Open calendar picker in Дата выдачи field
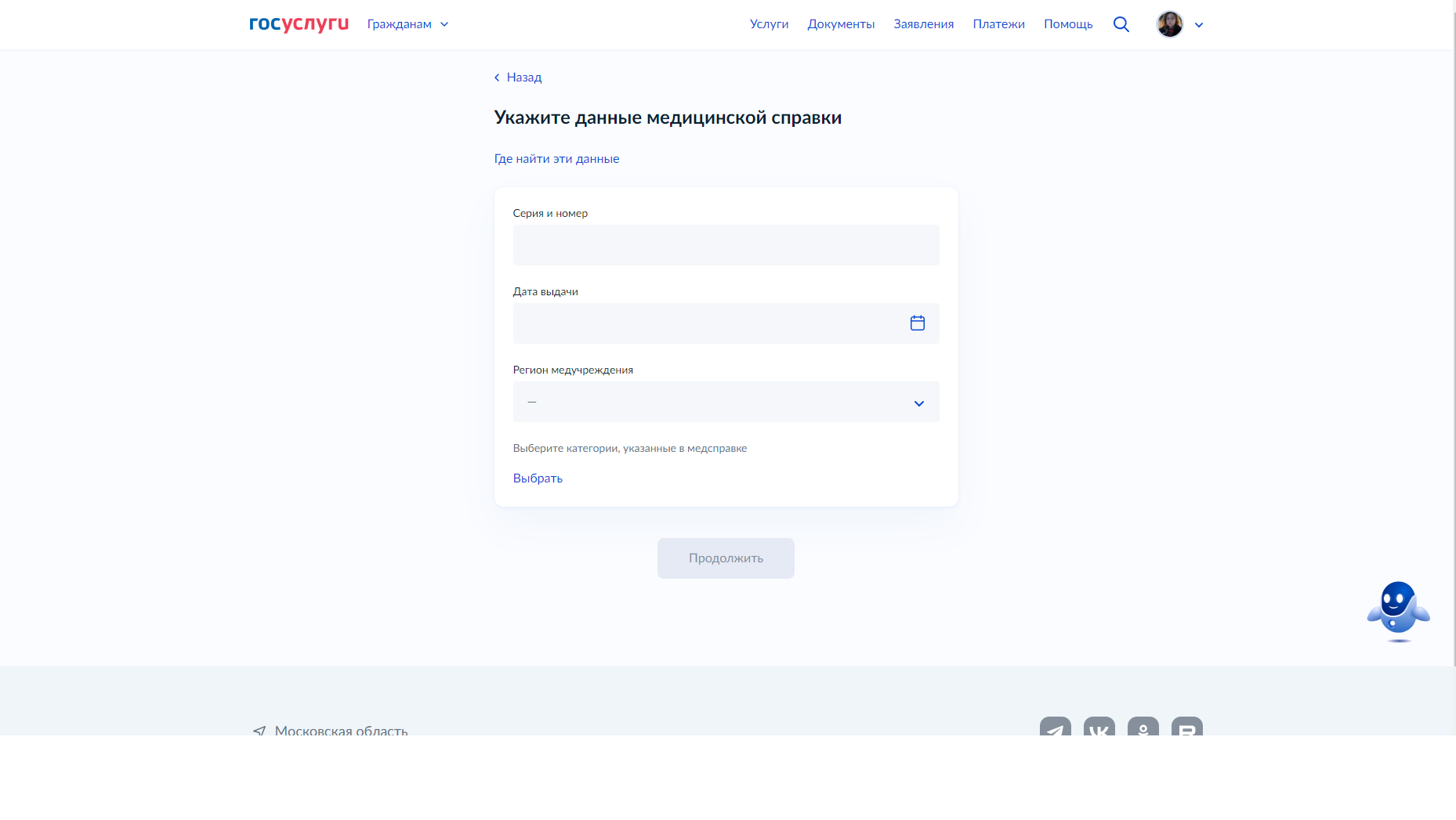Screen dimensions: 1456x820 917,323
